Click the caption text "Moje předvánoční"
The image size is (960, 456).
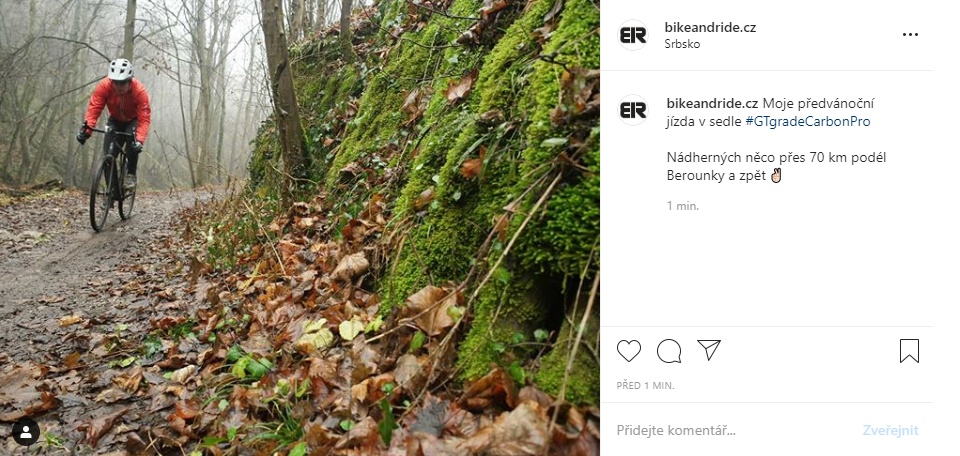coord(818,103)
